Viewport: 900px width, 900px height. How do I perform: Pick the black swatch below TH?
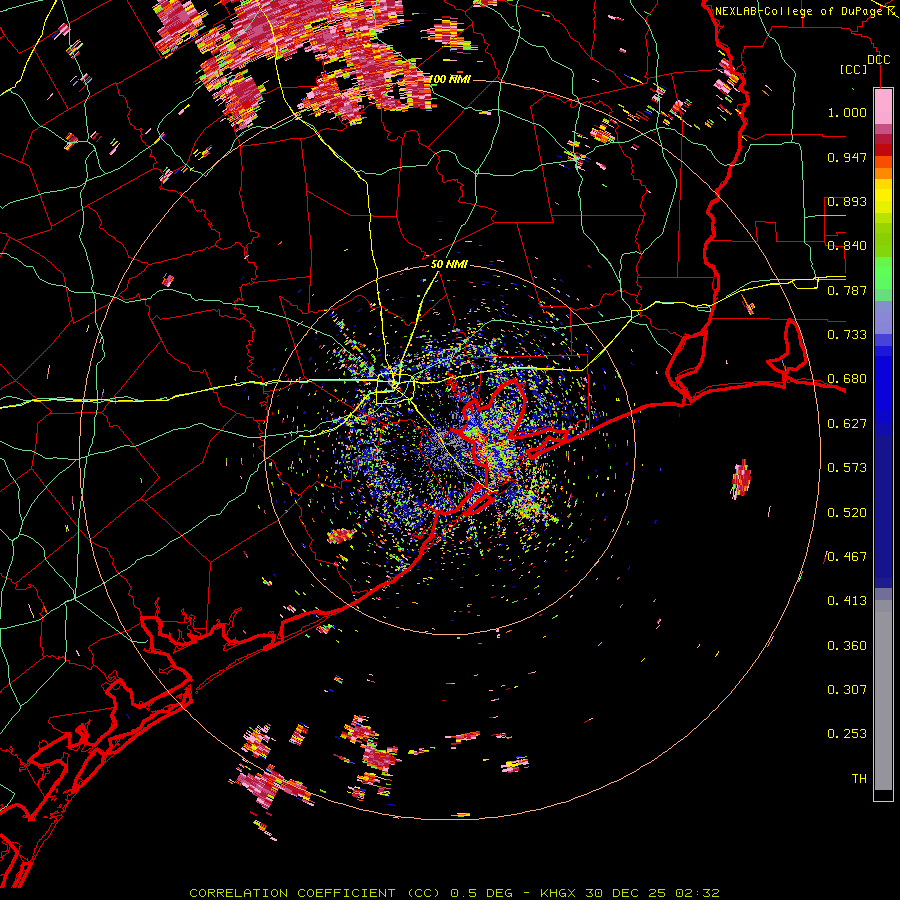tap(883, 795)
